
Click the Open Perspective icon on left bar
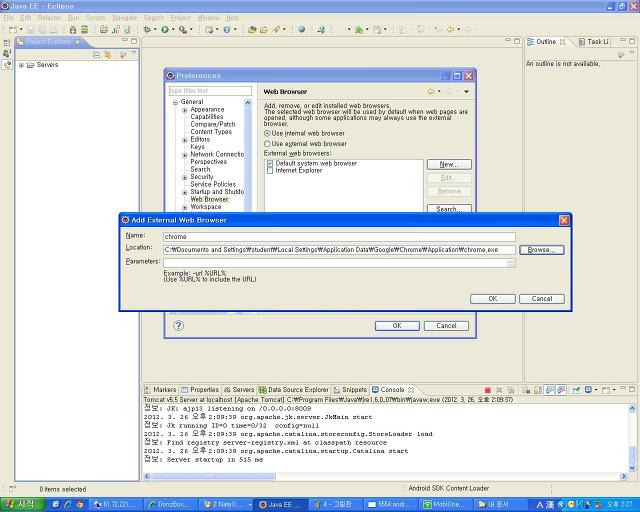(x=7, y=42)
